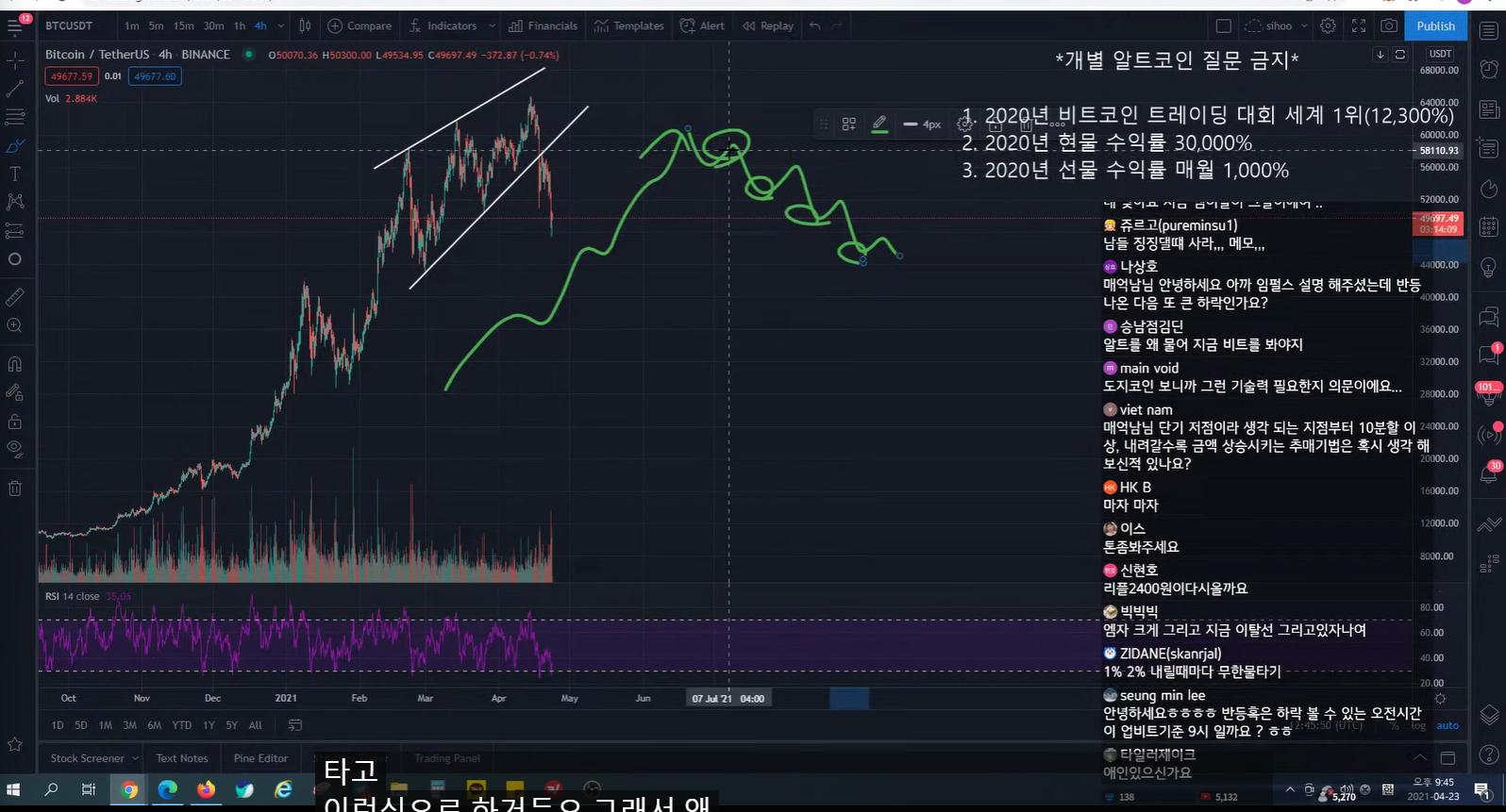Open the help question mark icon
Image resolution: width=1506 pixels, height=812 pixels.
[1489, 754]
